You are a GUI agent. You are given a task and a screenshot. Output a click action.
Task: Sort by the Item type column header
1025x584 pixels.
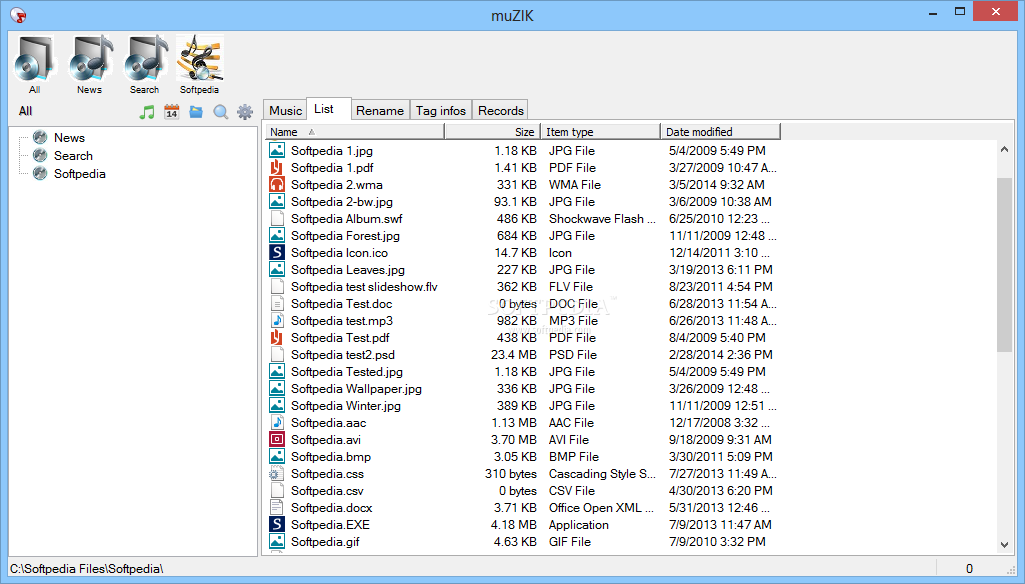point(601,131)
